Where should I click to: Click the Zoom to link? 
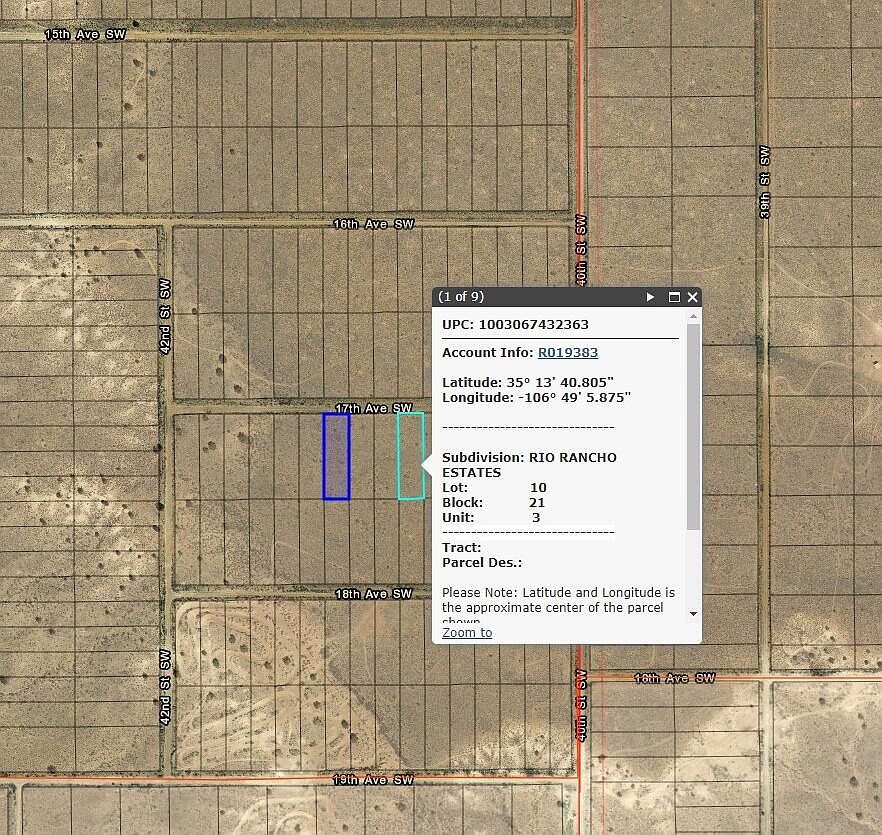point(466,632)
